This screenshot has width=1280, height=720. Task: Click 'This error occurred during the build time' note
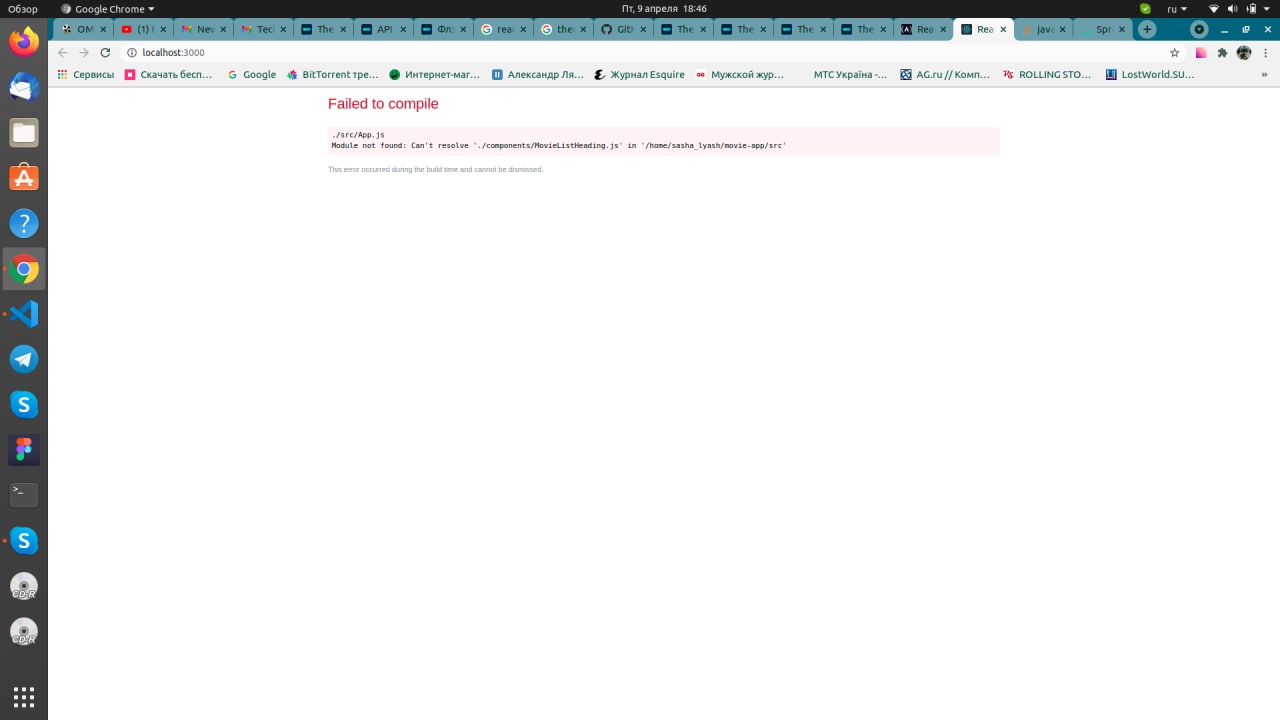(435, 170)
